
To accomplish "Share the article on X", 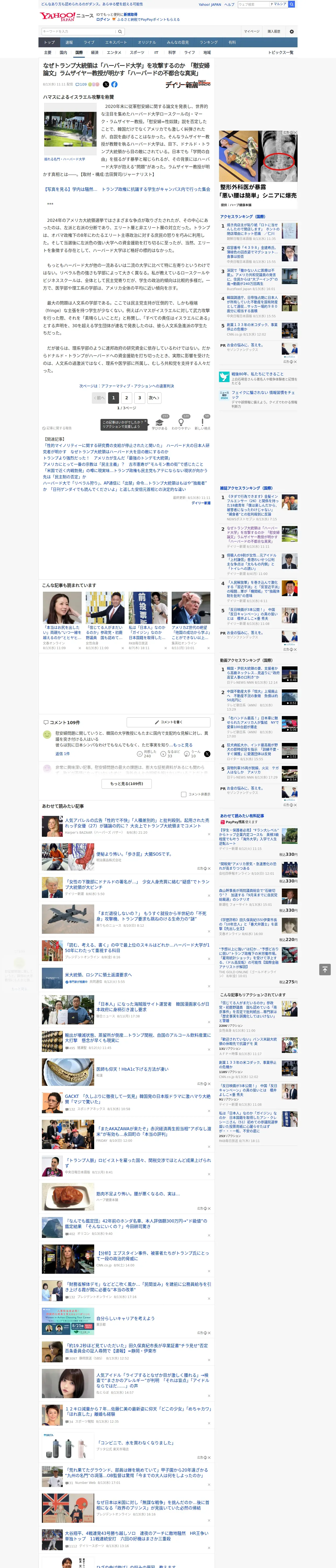I will 106,85.
